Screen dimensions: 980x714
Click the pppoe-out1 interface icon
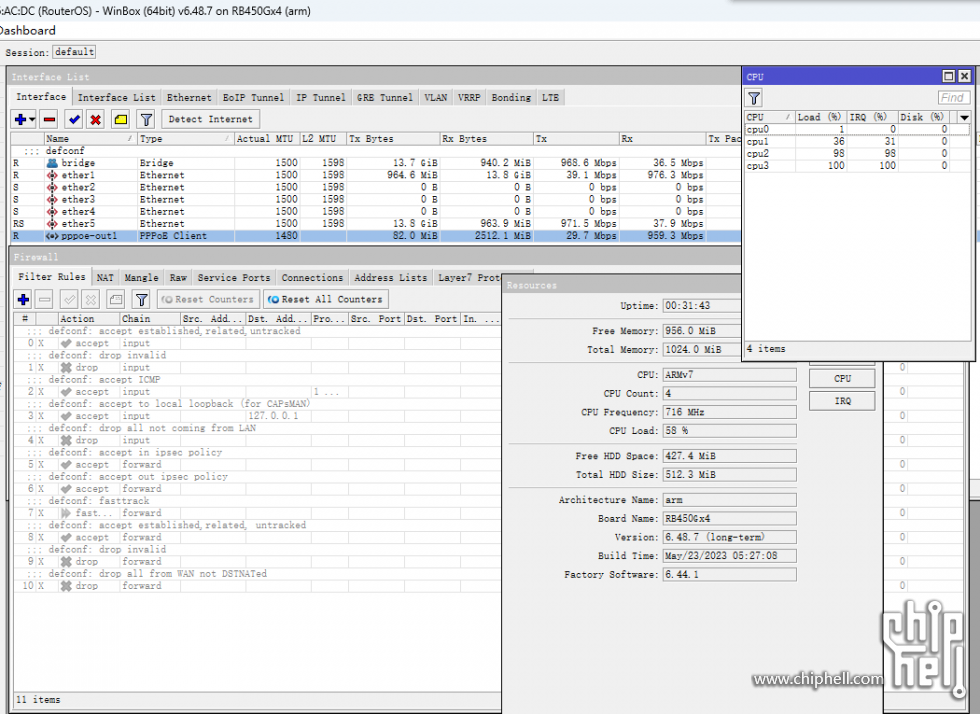coord(52,236)
